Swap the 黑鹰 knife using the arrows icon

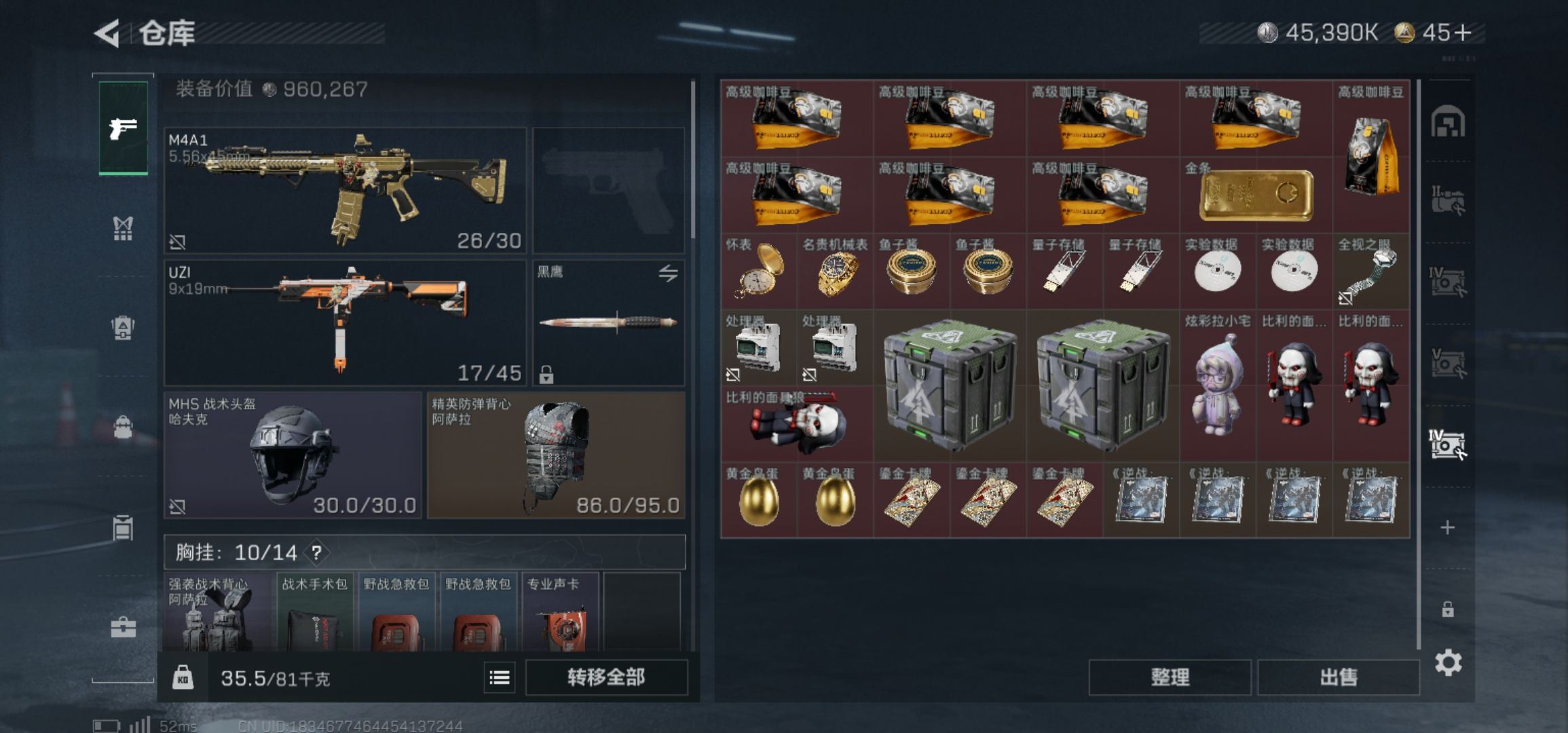click(668, 274)
